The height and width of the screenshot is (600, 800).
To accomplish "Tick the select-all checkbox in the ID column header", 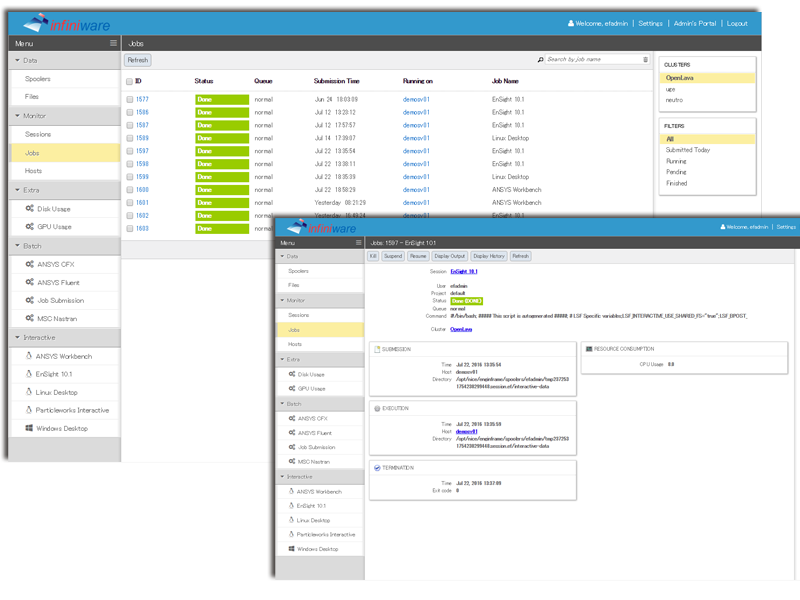I will pos(130,81).
